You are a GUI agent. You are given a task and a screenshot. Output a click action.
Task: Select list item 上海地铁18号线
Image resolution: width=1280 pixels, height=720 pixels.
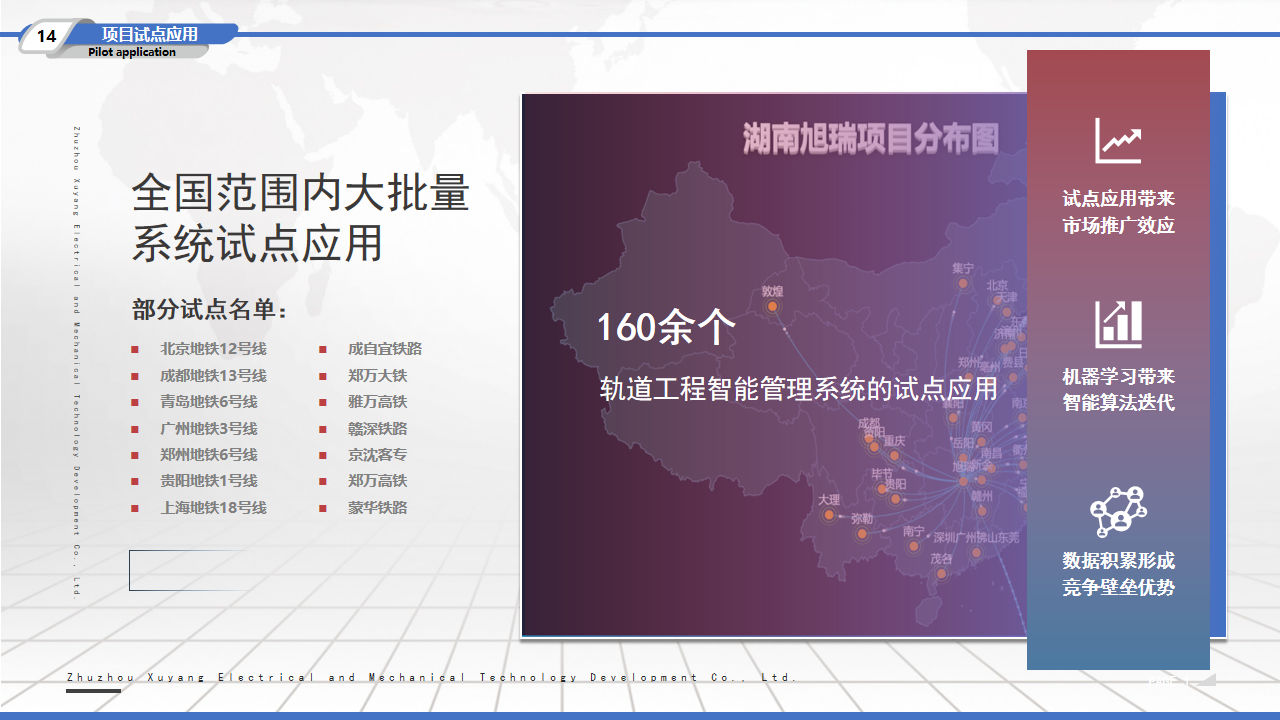[x=213, y=508]
